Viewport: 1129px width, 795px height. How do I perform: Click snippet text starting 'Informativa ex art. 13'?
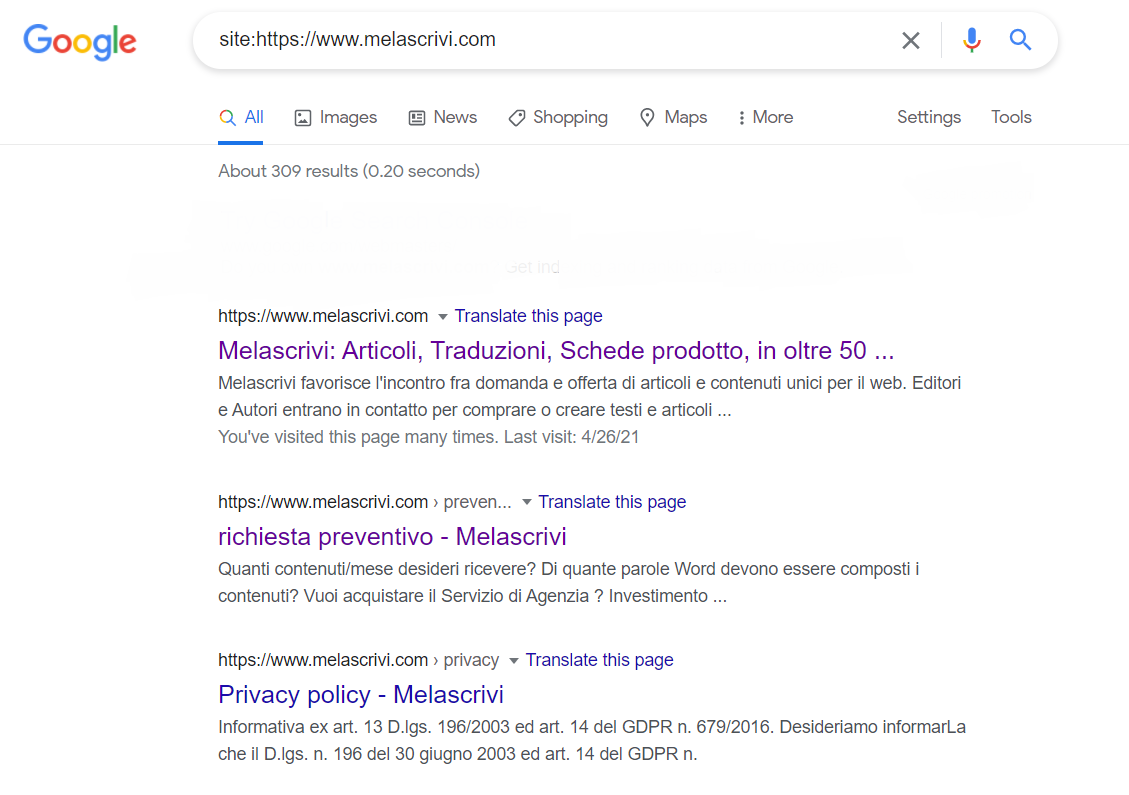(592, 740)
